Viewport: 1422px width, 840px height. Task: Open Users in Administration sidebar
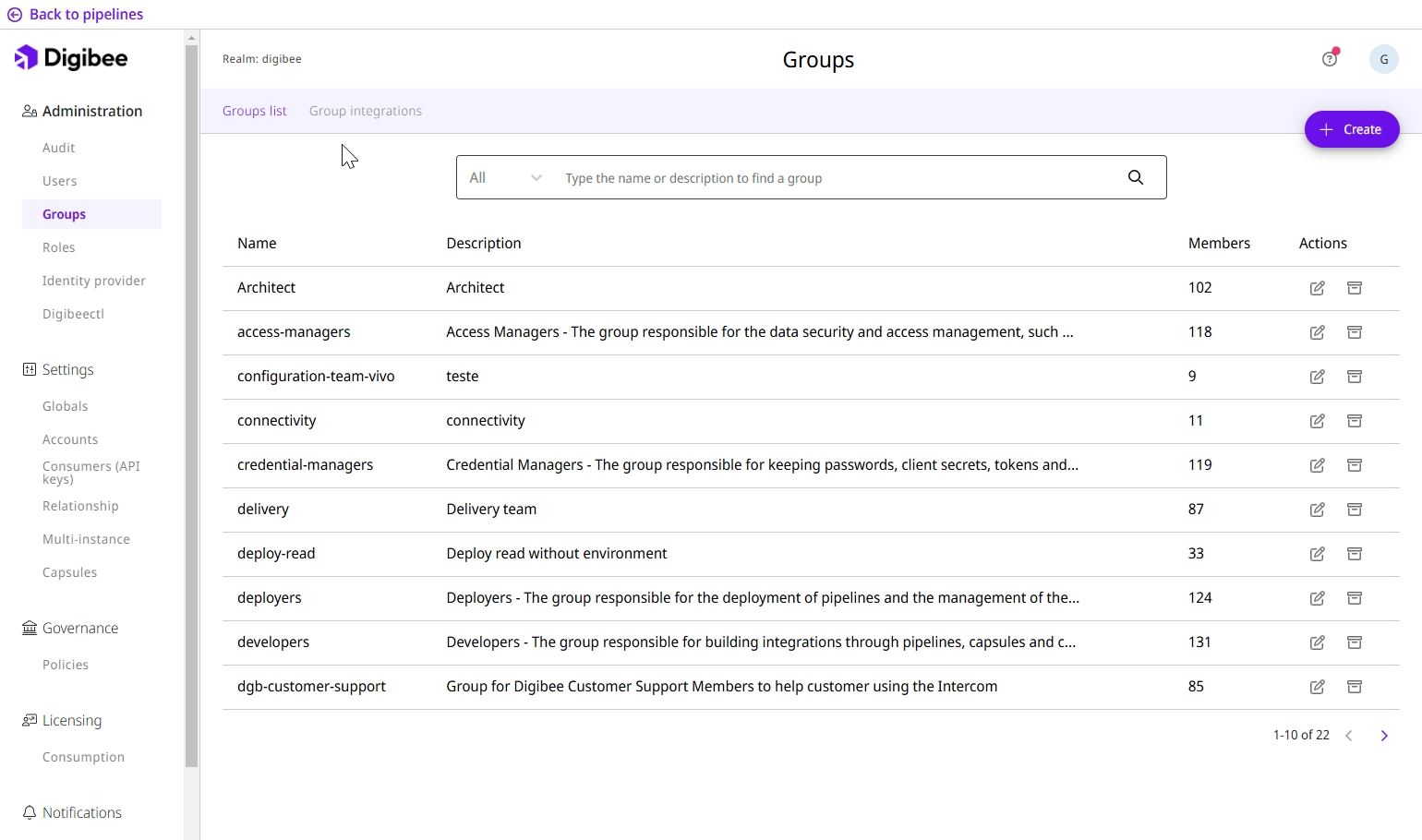click(x=60, y=181)
